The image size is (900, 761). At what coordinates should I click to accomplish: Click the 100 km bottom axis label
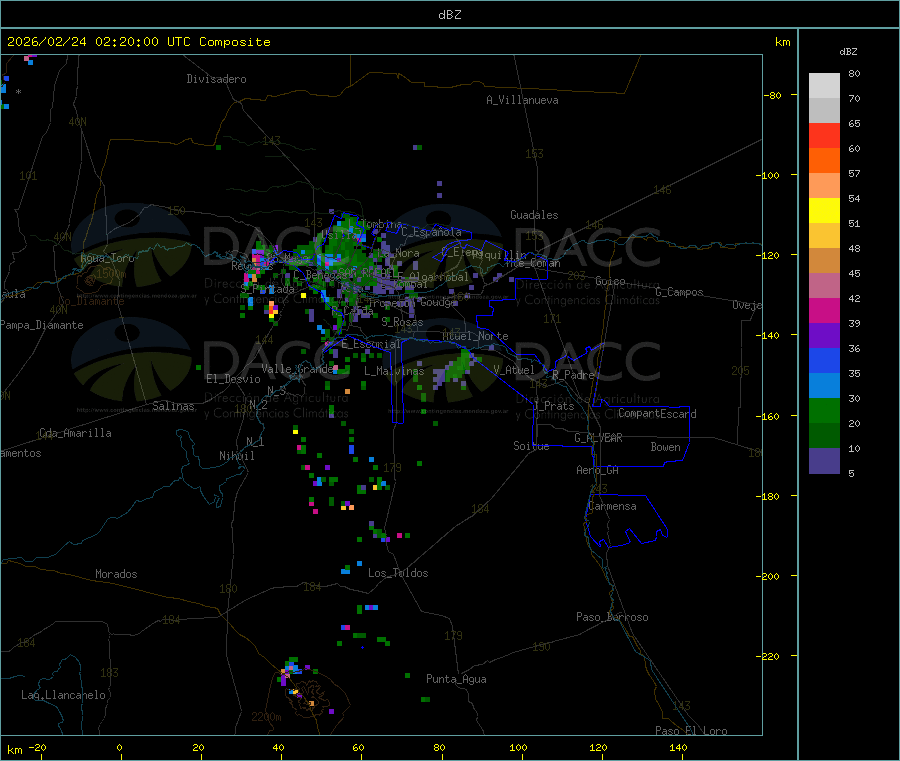click(x=518, y=747)
